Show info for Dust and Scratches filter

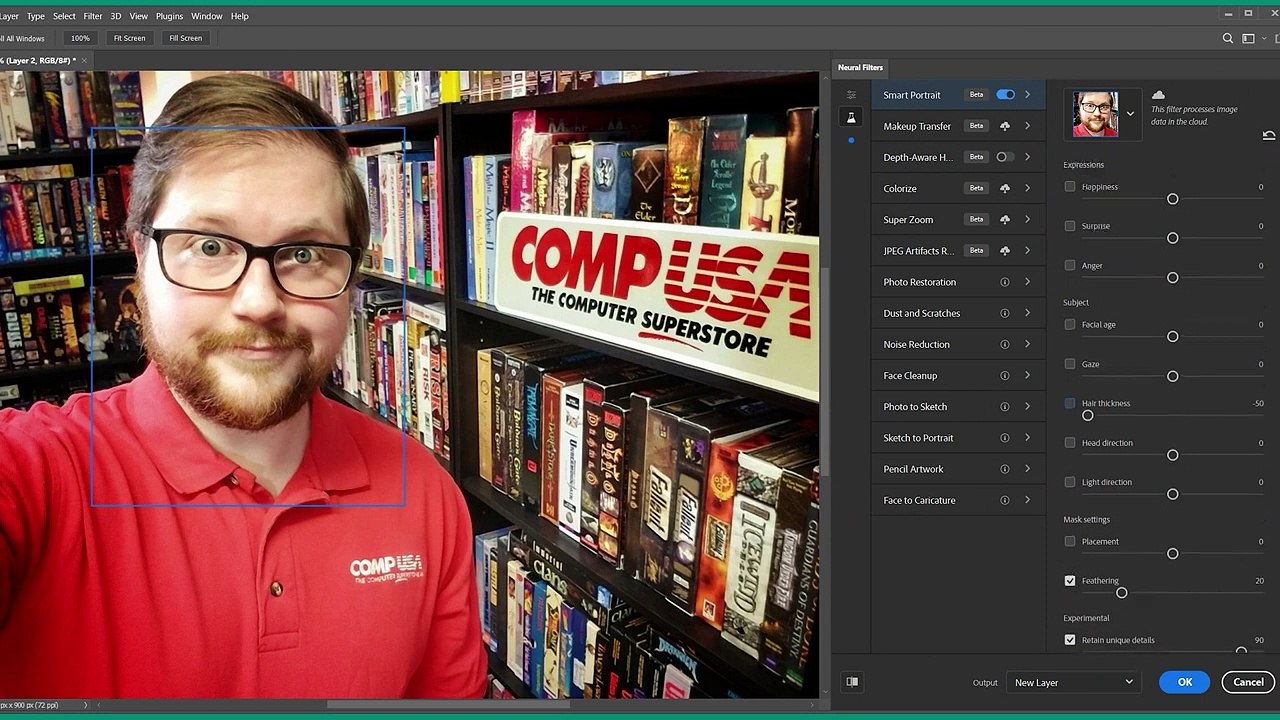(1005, 313)
